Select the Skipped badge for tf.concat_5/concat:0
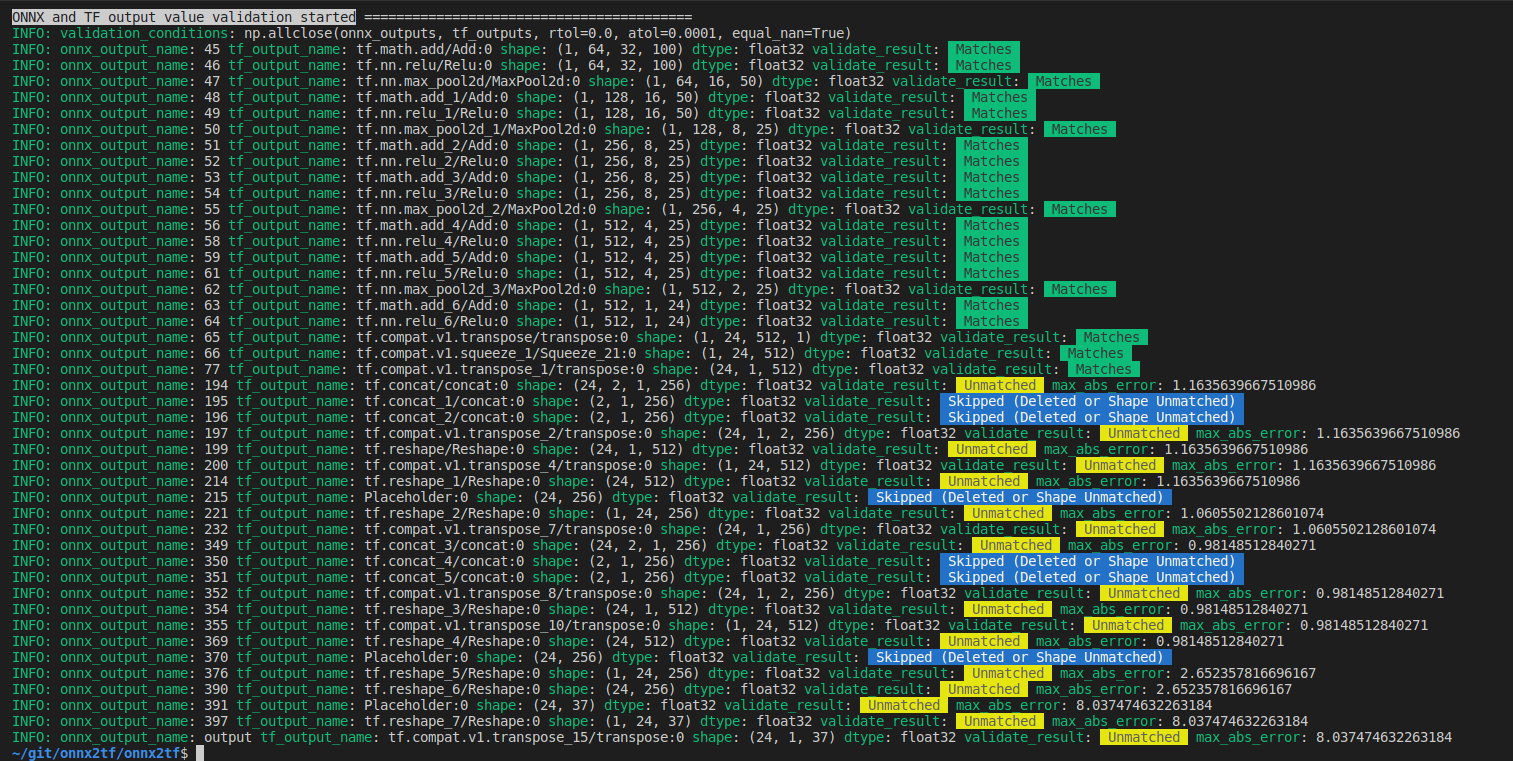This screenshot has width=1513, height=761. [1090, 577]
